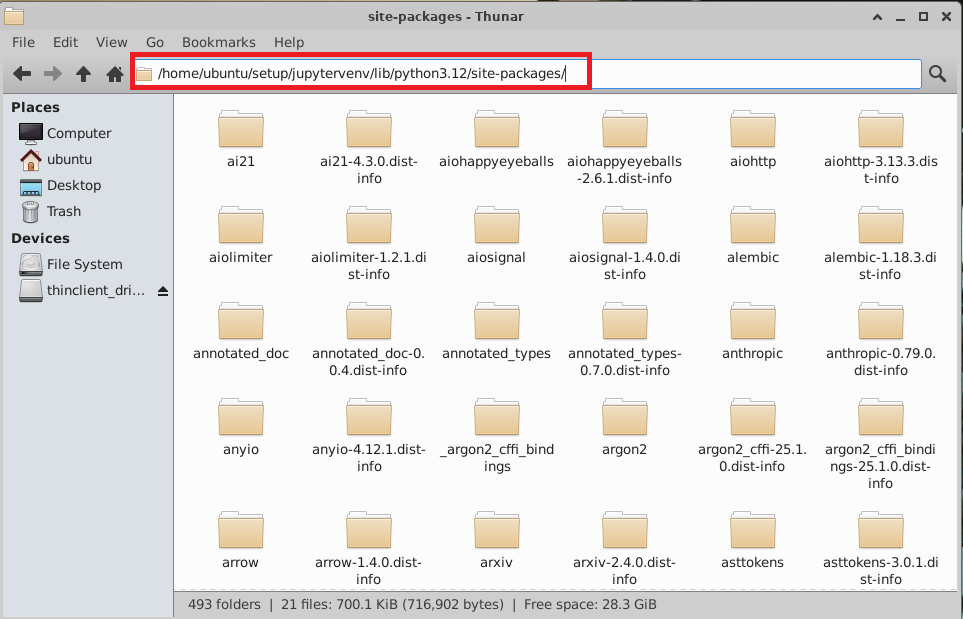
Task: Open the search magnifier icon
Action: point(937,73)
